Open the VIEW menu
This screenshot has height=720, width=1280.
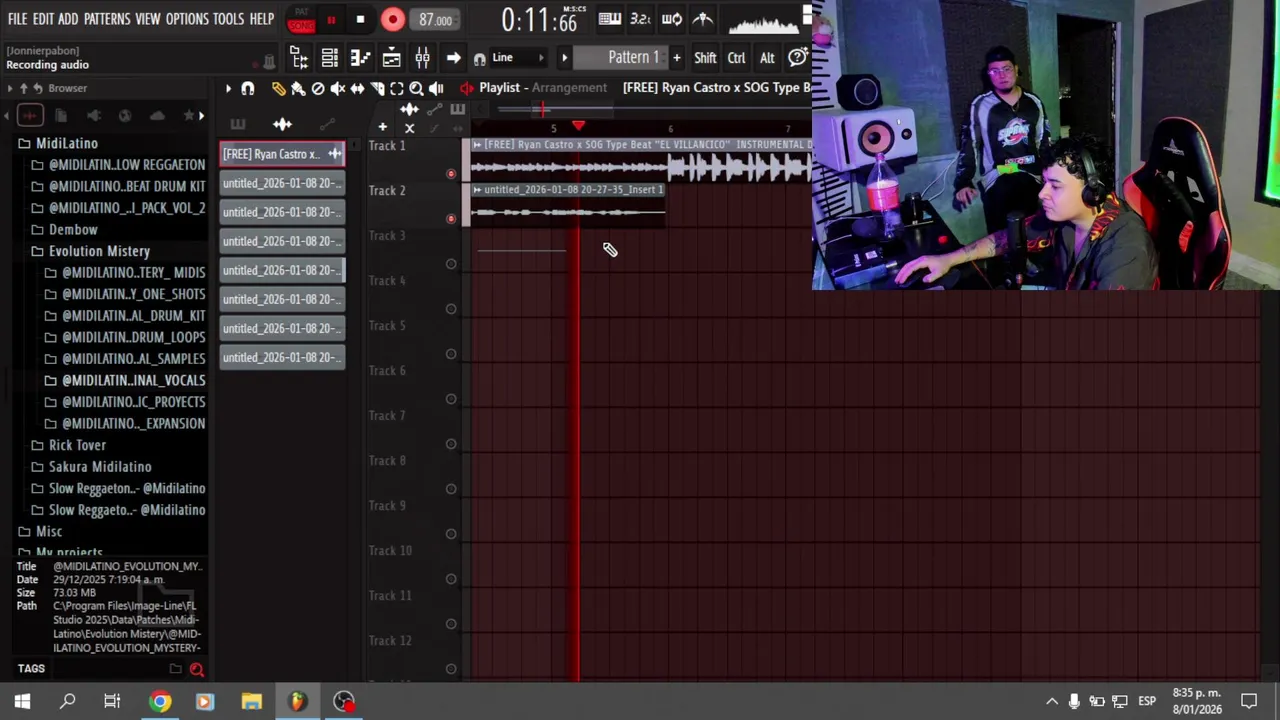tap(148, 19)
